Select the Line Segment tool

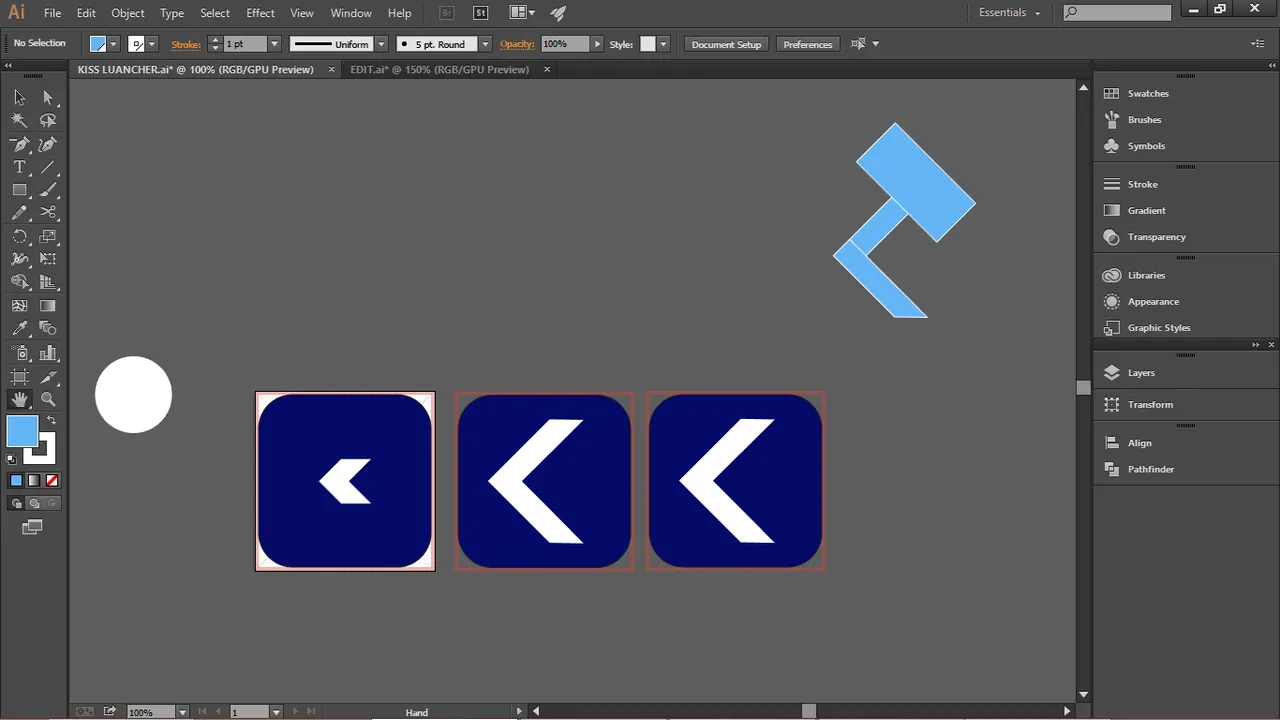[48, 167]
